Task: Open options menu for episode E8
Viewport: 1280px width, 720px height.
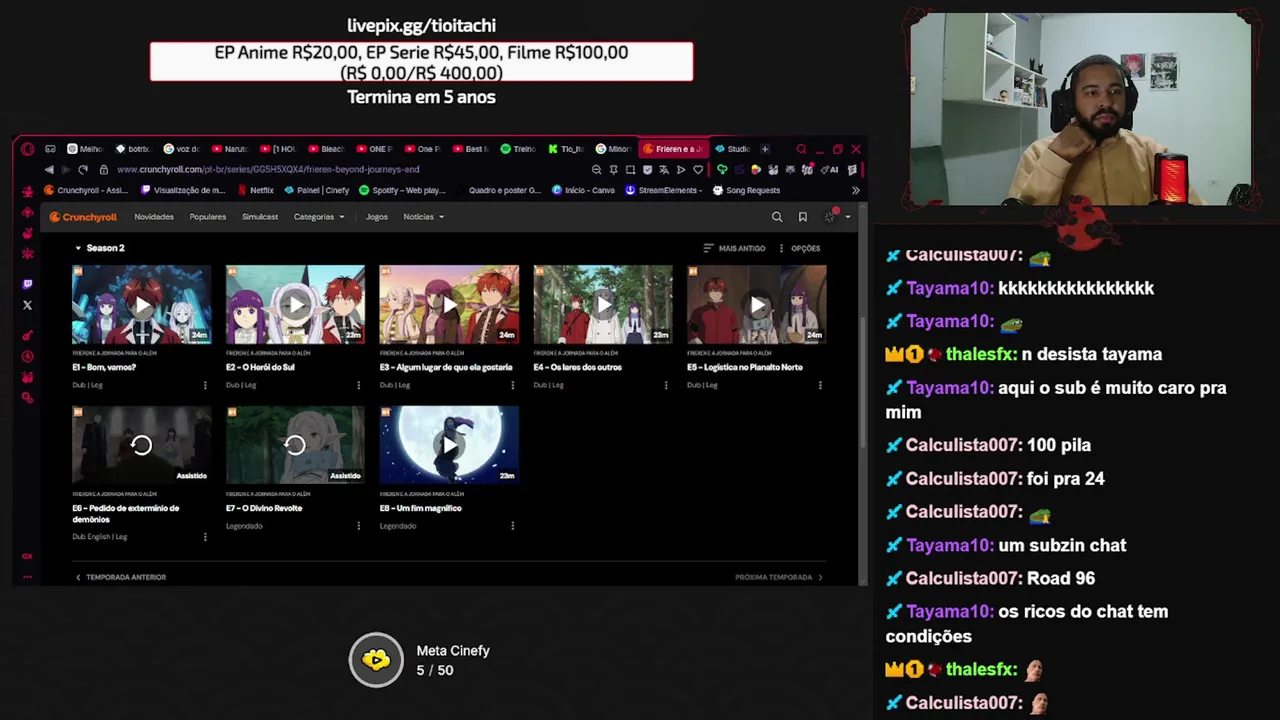Action: [x=512, y=526]
